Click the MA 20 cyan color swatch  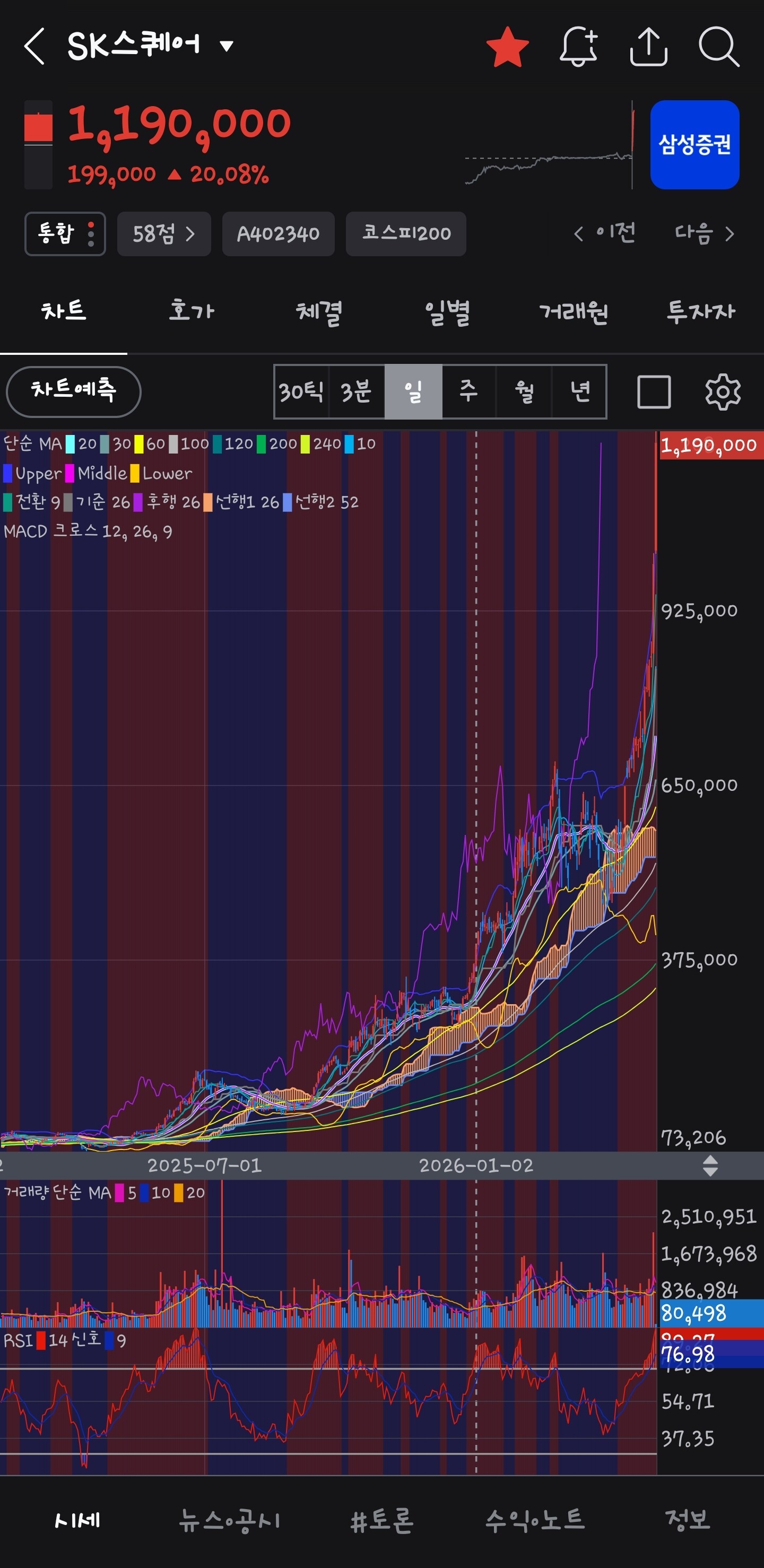pos(70,445)
